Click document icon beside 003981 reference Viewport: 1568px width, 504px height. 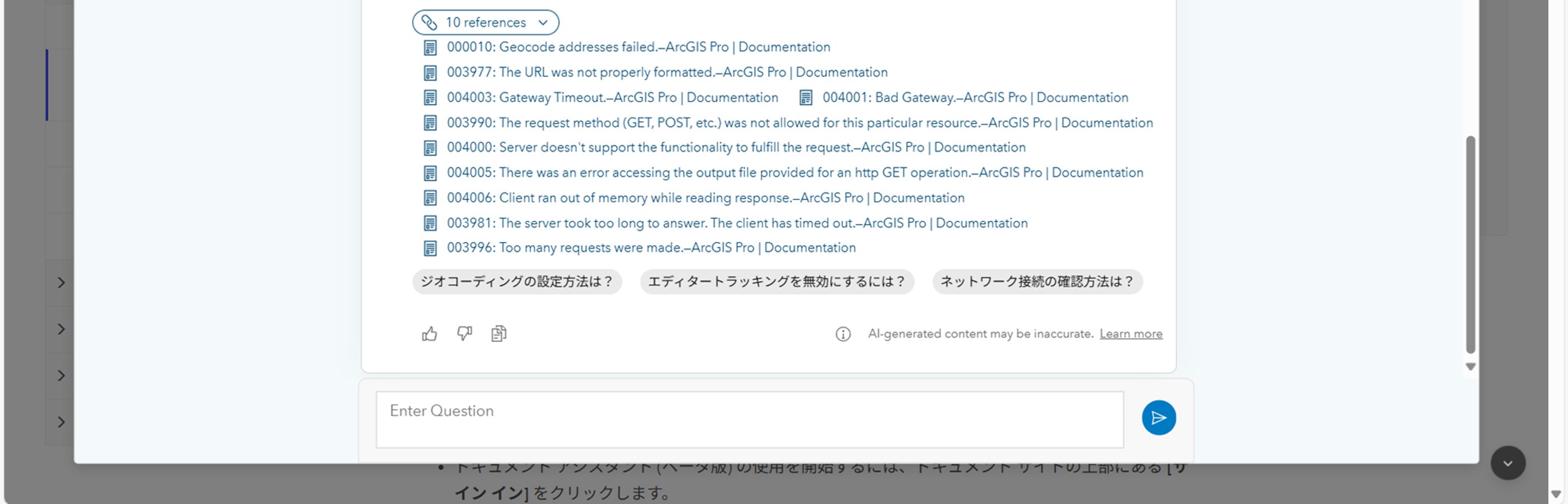click(430, 224)
